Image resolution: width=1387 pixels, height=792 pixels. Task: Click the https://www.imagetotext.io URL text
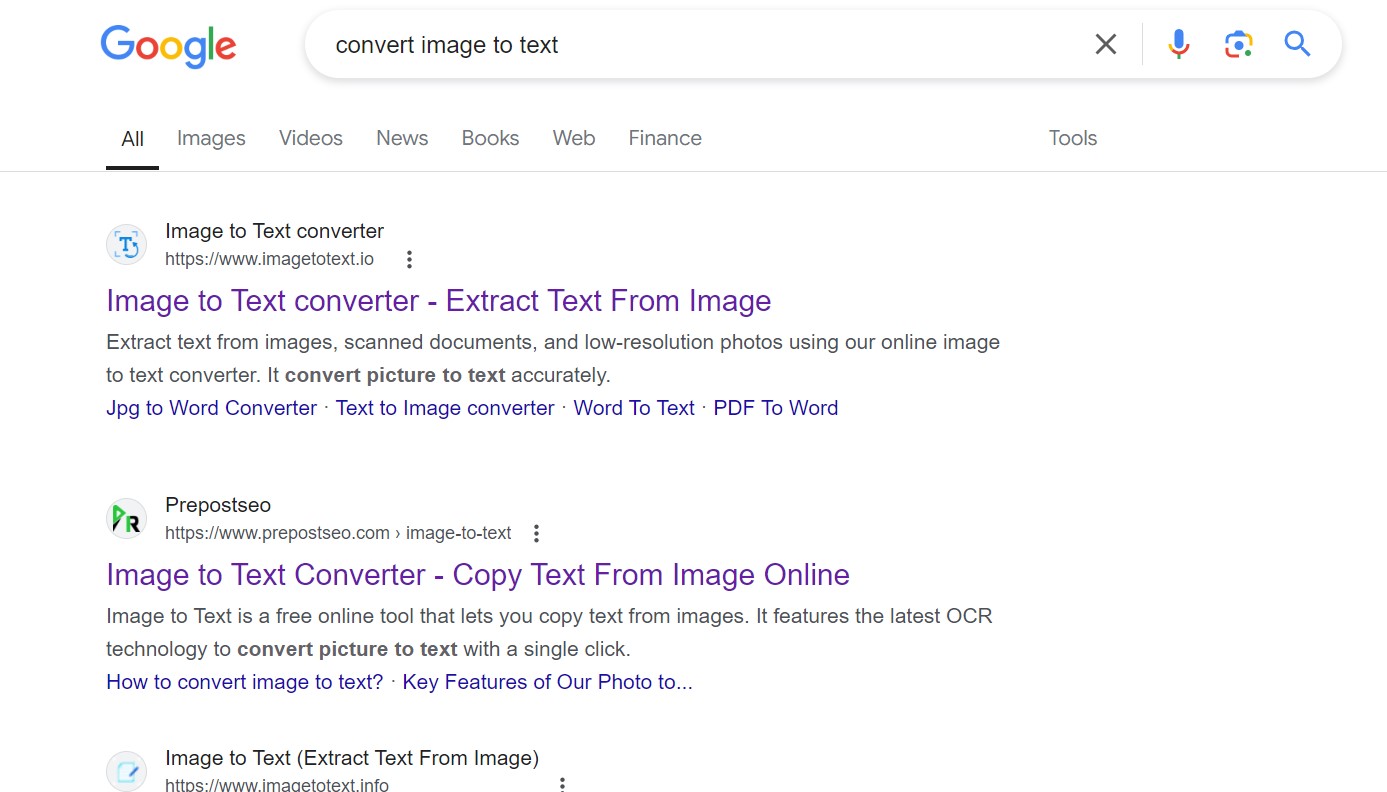point(269,259)
